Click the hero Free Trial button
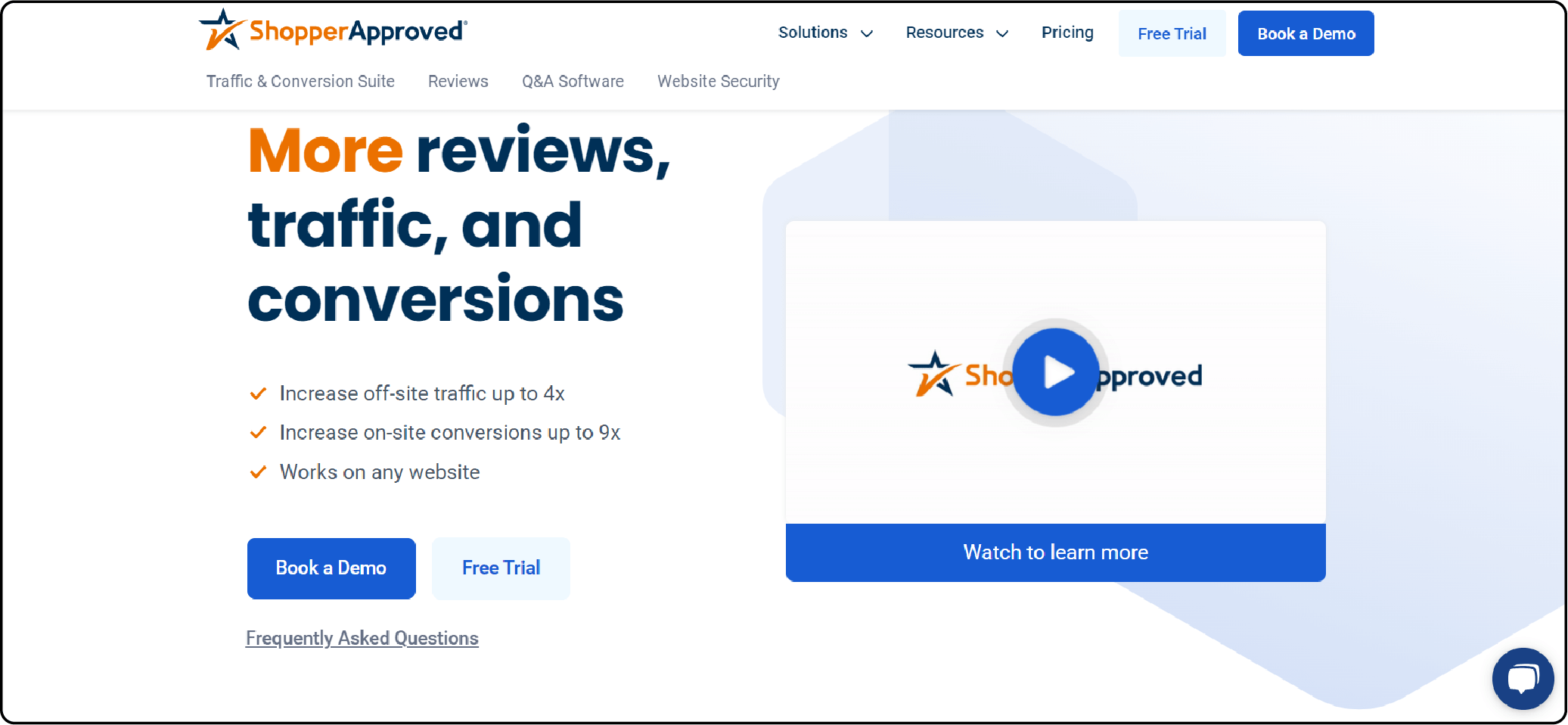Image resolution: width=1568 pixels, height=725 pixels. [501, 568]
